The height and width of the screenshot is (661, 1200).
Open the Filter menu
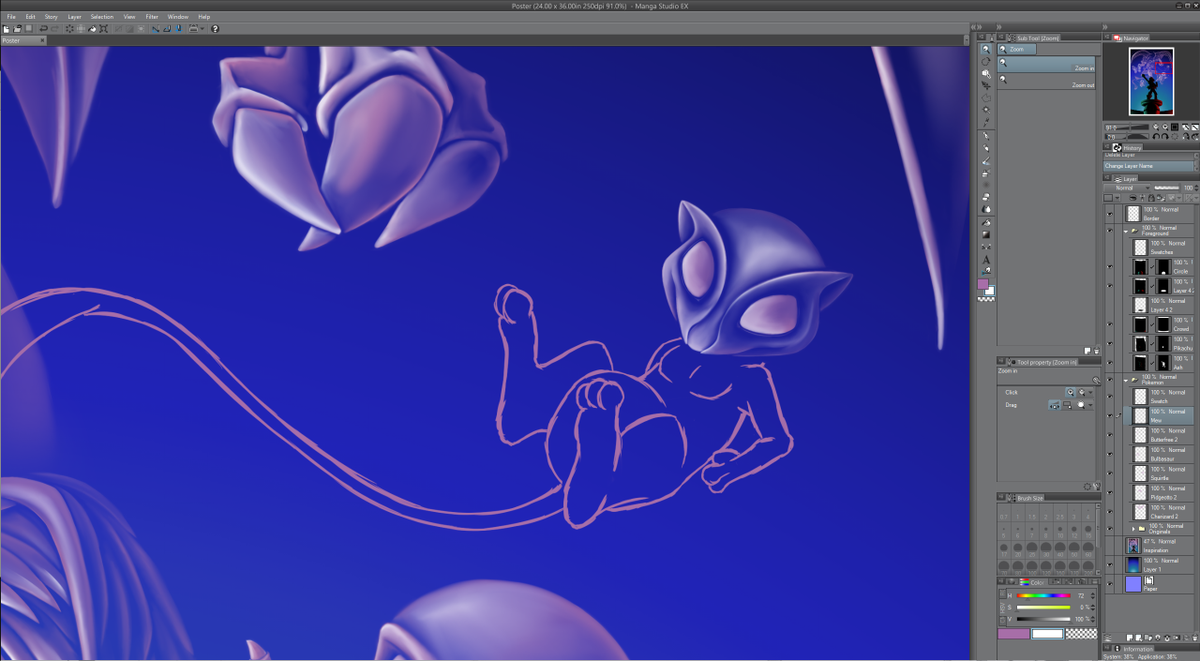tap(151, 17)
